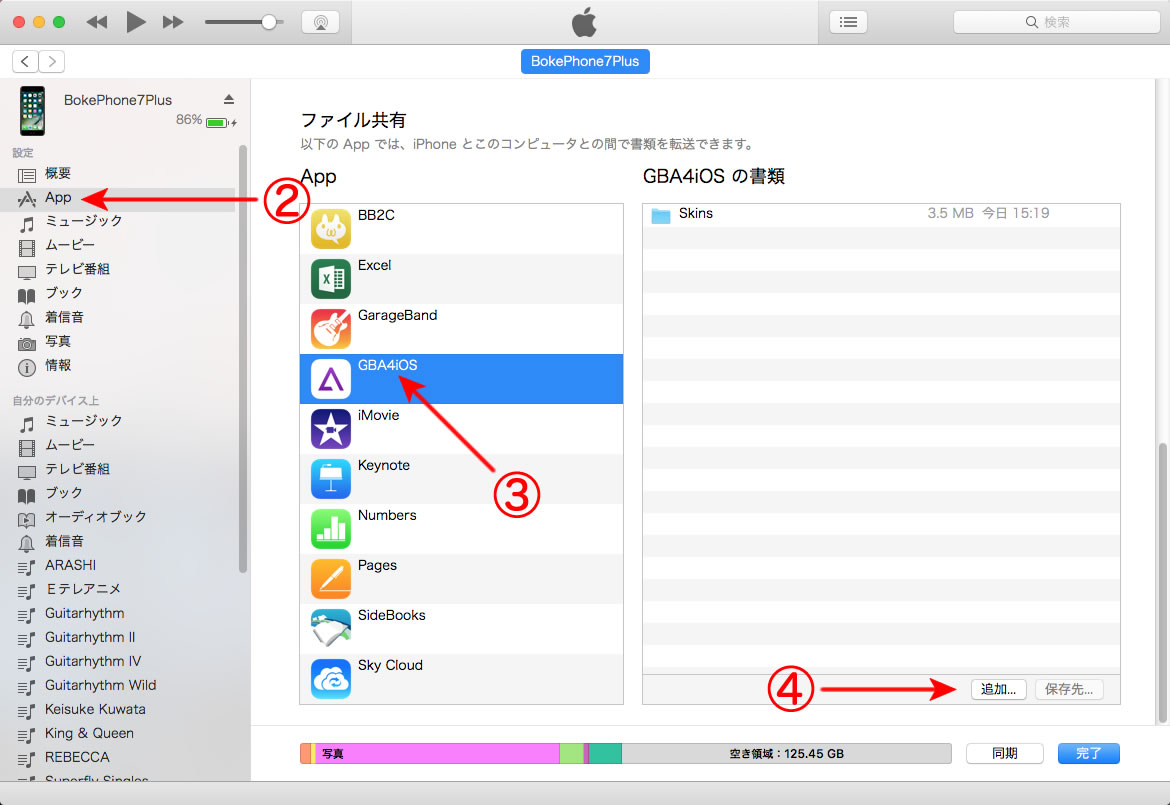Adjust the volume slider knob
The height and width of the screenshot is (805, 1170).
(x=269, y=22)
